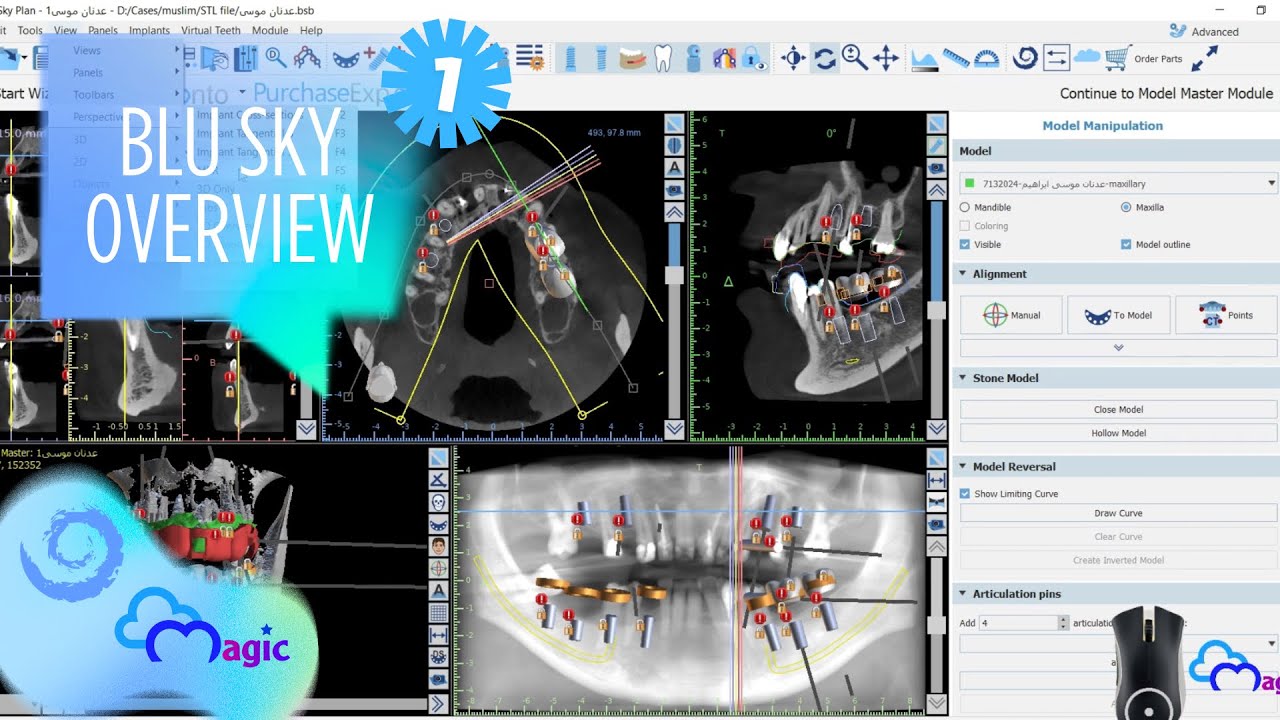Click the up chevron above sagittal view slider

(937, 190)
